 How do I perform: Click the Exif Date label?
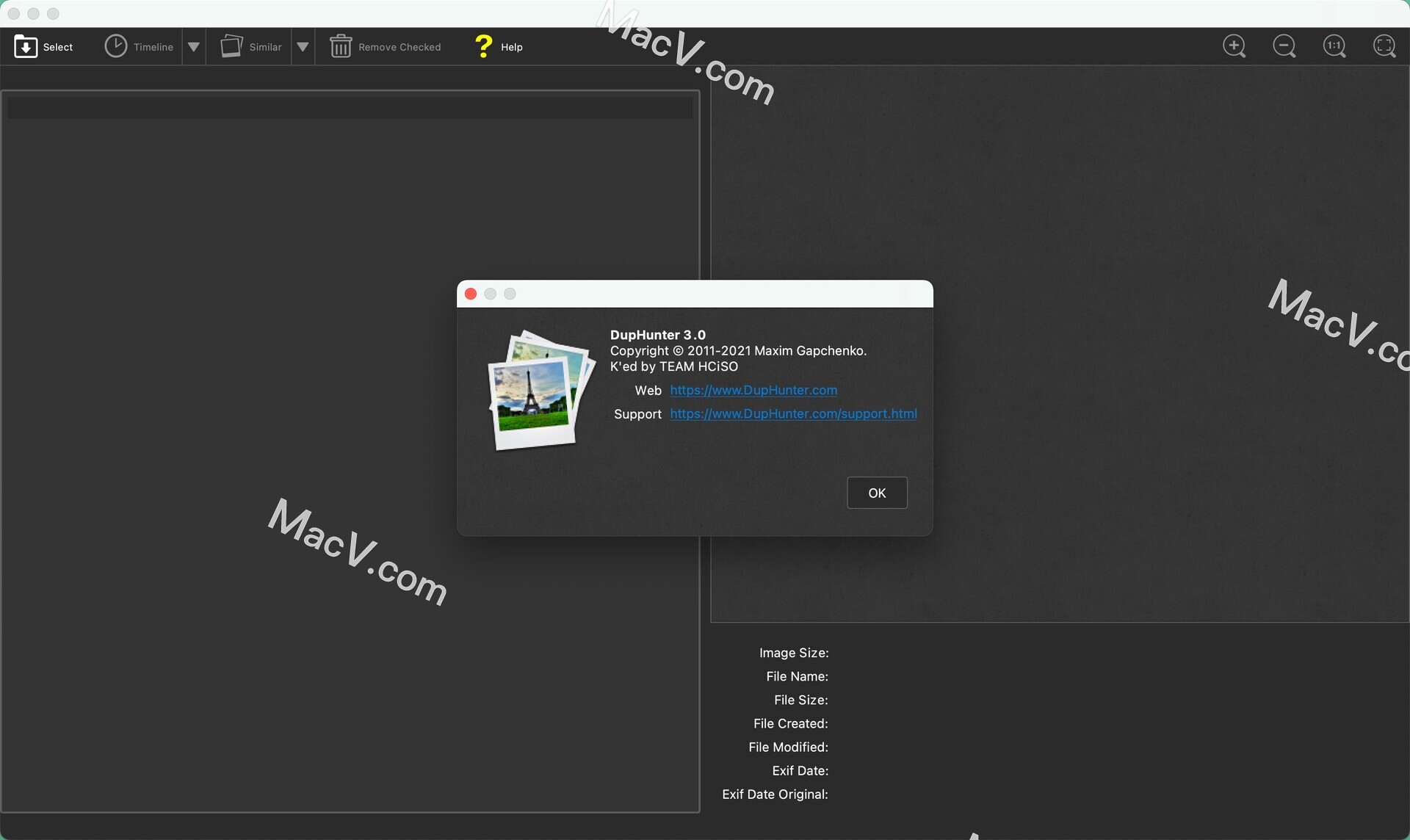click(800, 770)
